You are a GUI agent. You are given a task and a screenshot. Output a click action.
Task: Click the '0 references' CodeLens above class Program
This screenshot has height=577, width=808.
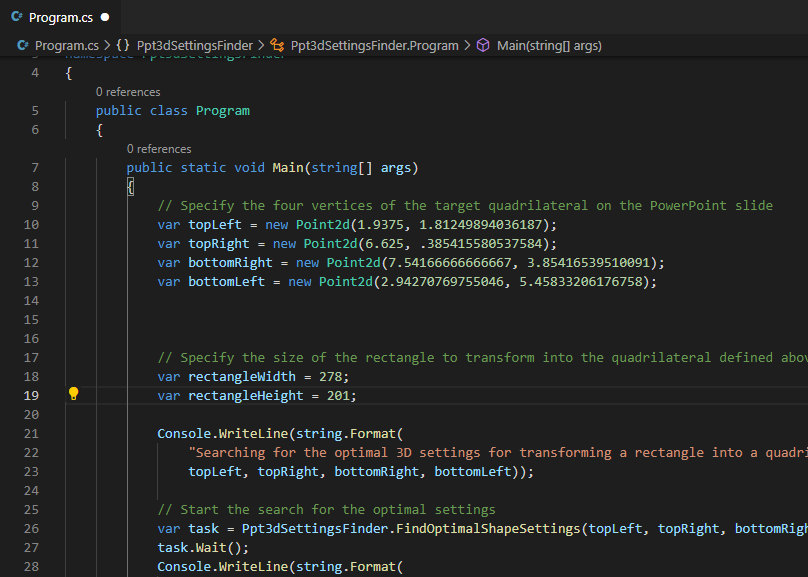pos(128,92)
